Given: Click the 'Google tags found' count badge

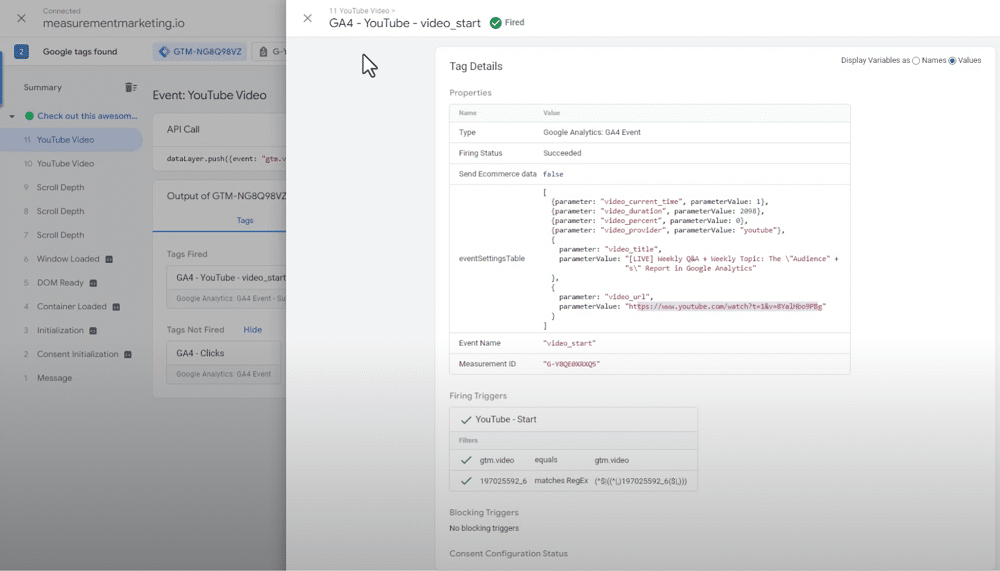Looking at the screenshot, I should (21, 52).
